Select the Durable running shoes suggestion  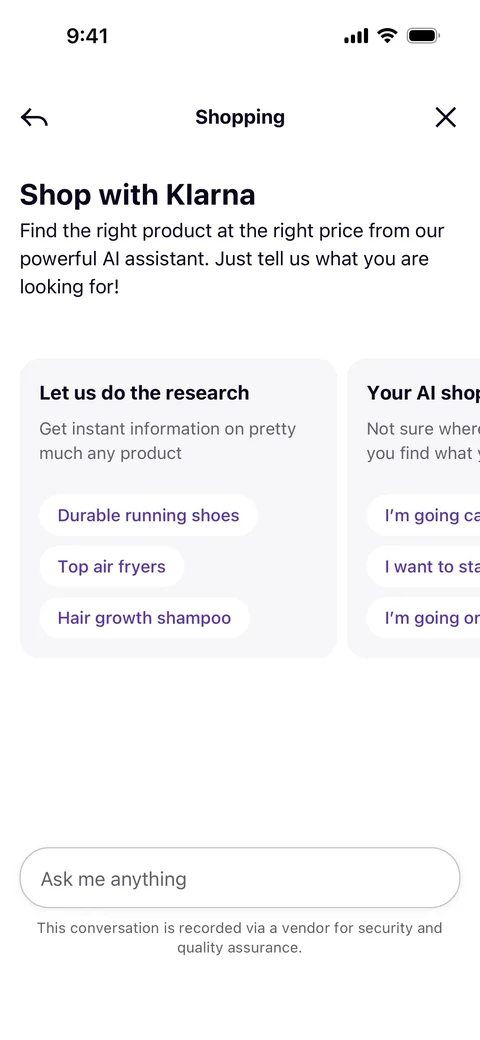pyautogui.click(x=149, y=515)
